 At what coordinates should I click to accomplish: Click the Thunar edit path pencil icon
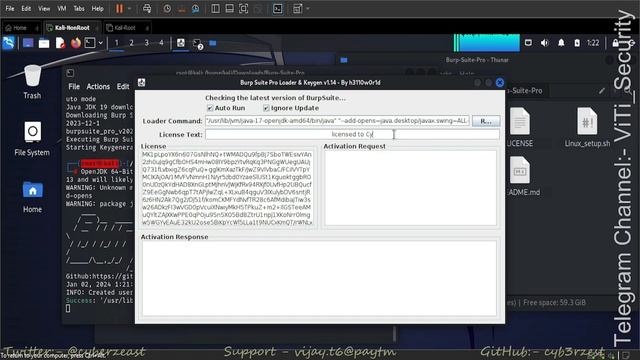coord(602,91)
